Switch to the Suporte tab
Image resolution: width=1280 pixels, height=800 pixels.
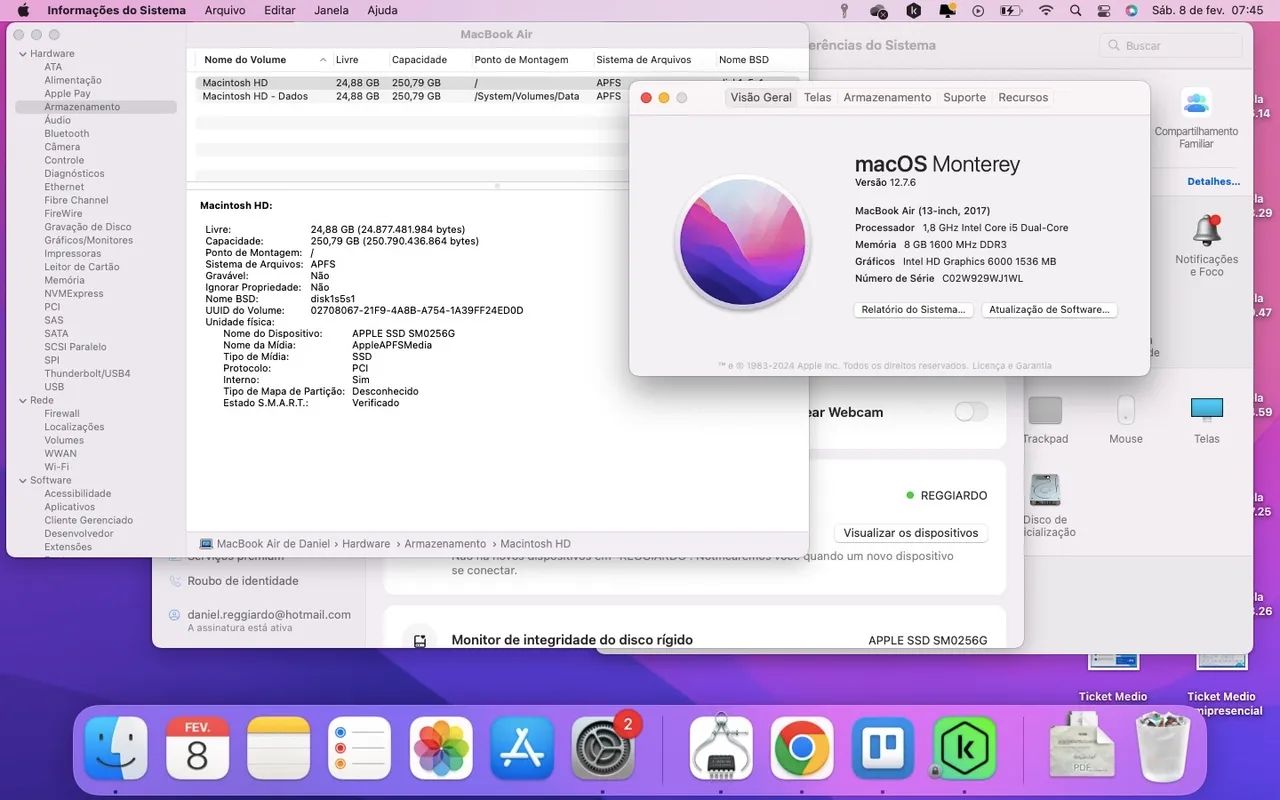point(964,97)
